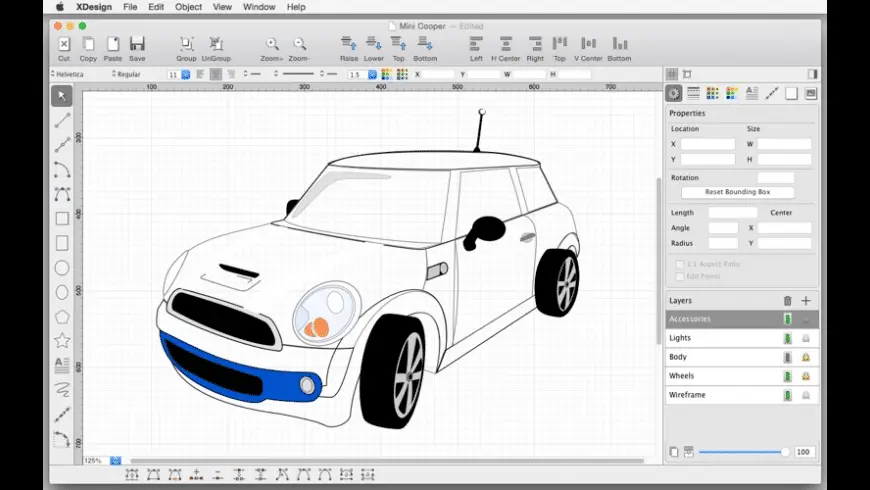Open the Window menu

click(x=259, y=7)
